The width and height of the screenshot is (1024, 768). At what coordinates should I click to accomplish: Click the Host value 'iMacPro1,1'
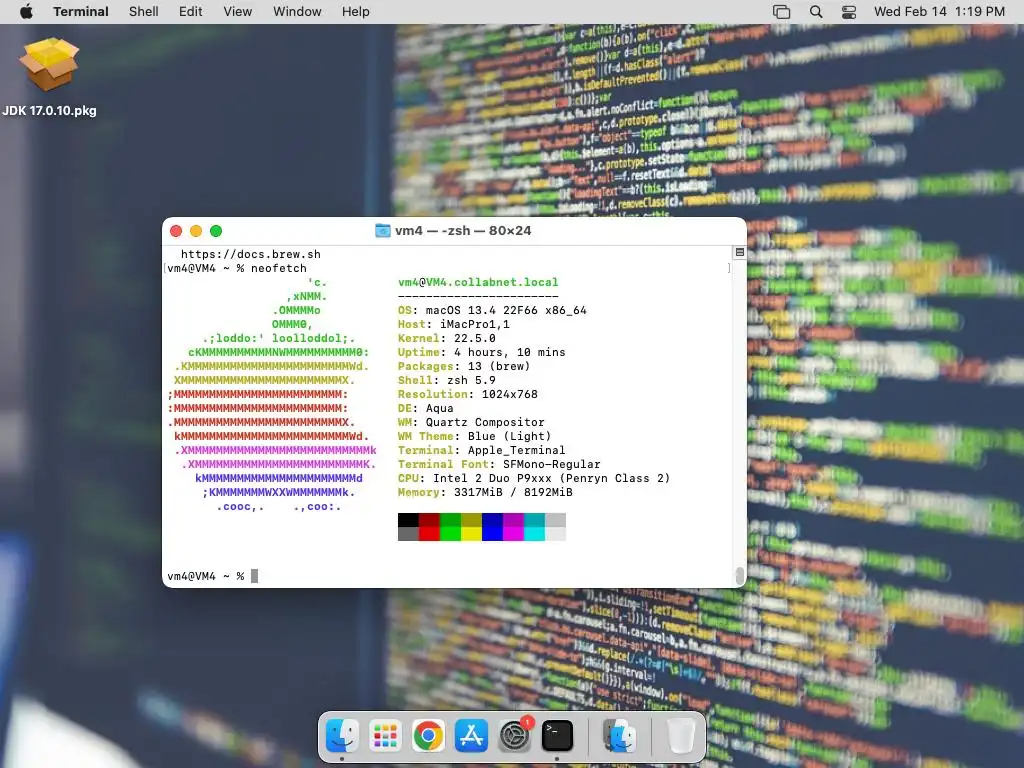pos(475,324)
